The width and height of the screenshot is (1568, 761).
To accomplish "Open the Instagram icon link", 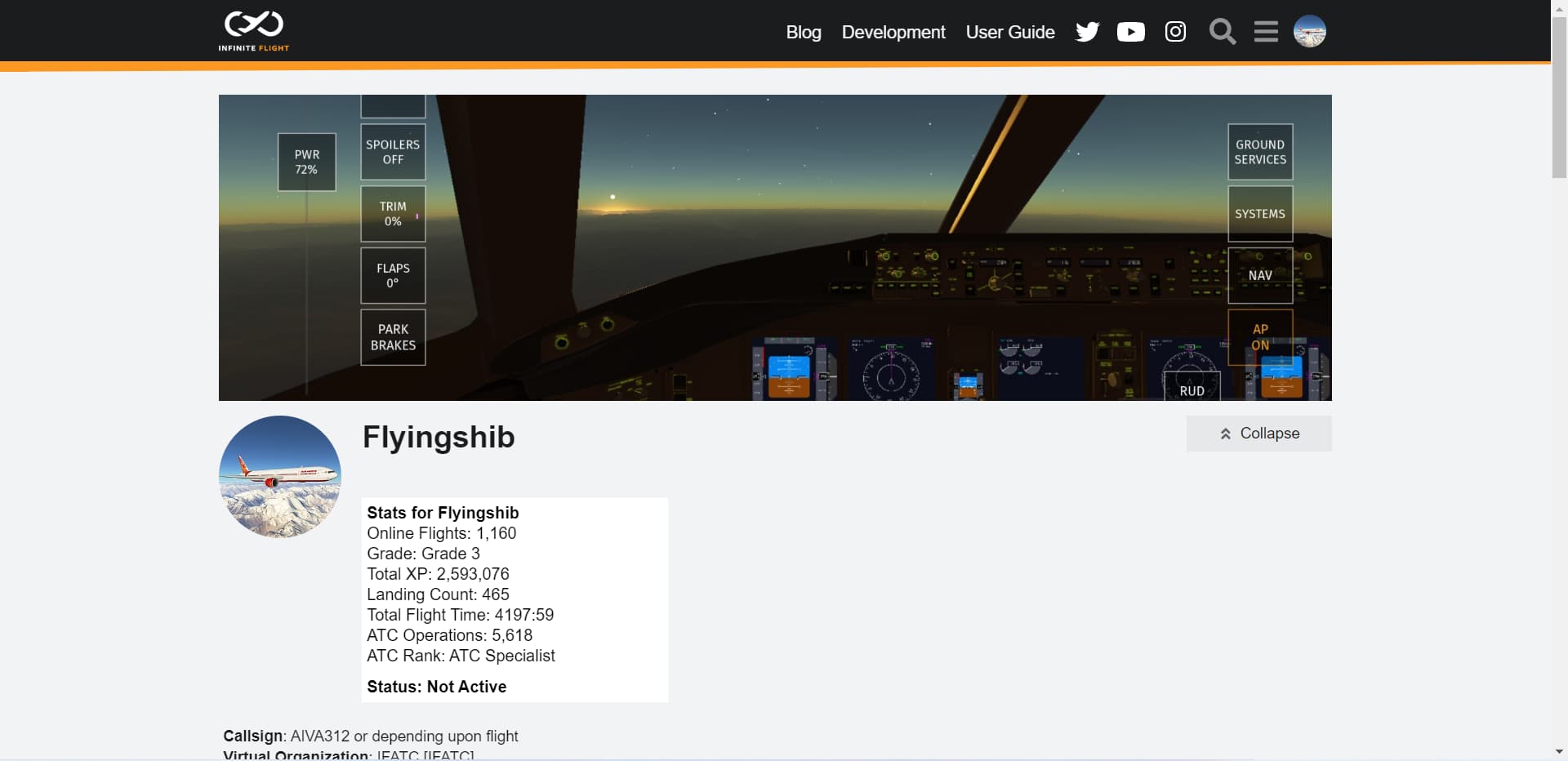I will pyautogui.click(x=1175, y=32).
